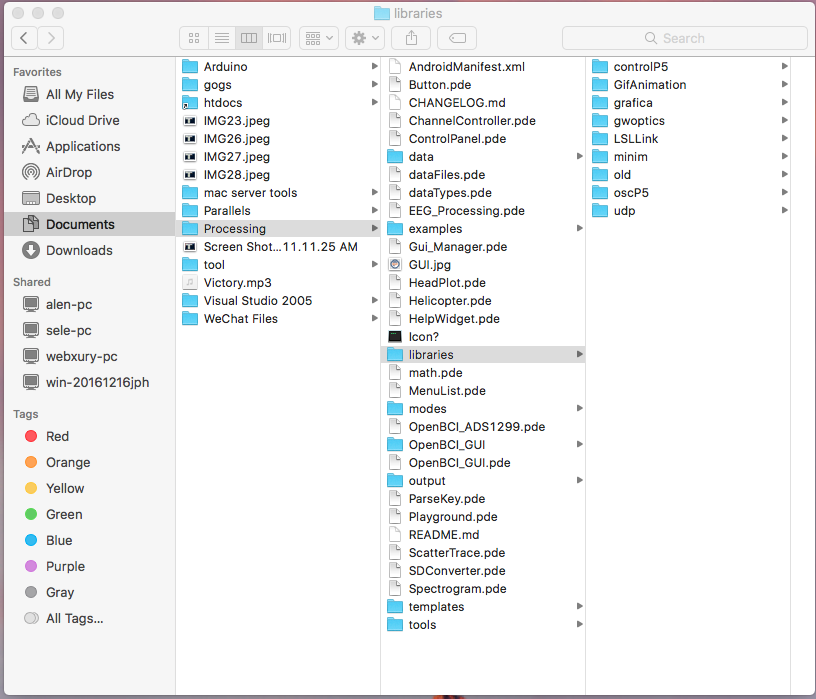Select the templates folder icon

pos(395,606)
